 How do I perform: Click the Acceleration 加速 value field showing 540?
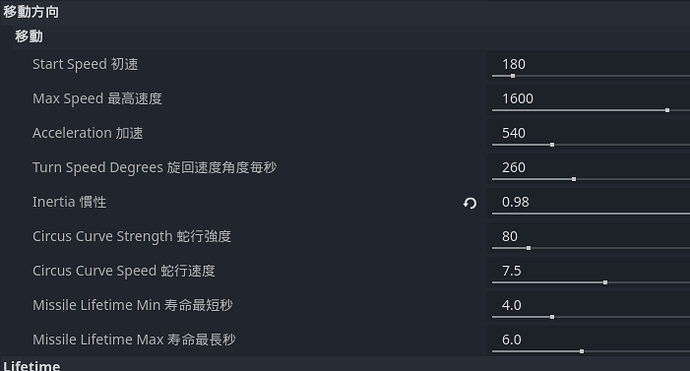coord(588,134)
